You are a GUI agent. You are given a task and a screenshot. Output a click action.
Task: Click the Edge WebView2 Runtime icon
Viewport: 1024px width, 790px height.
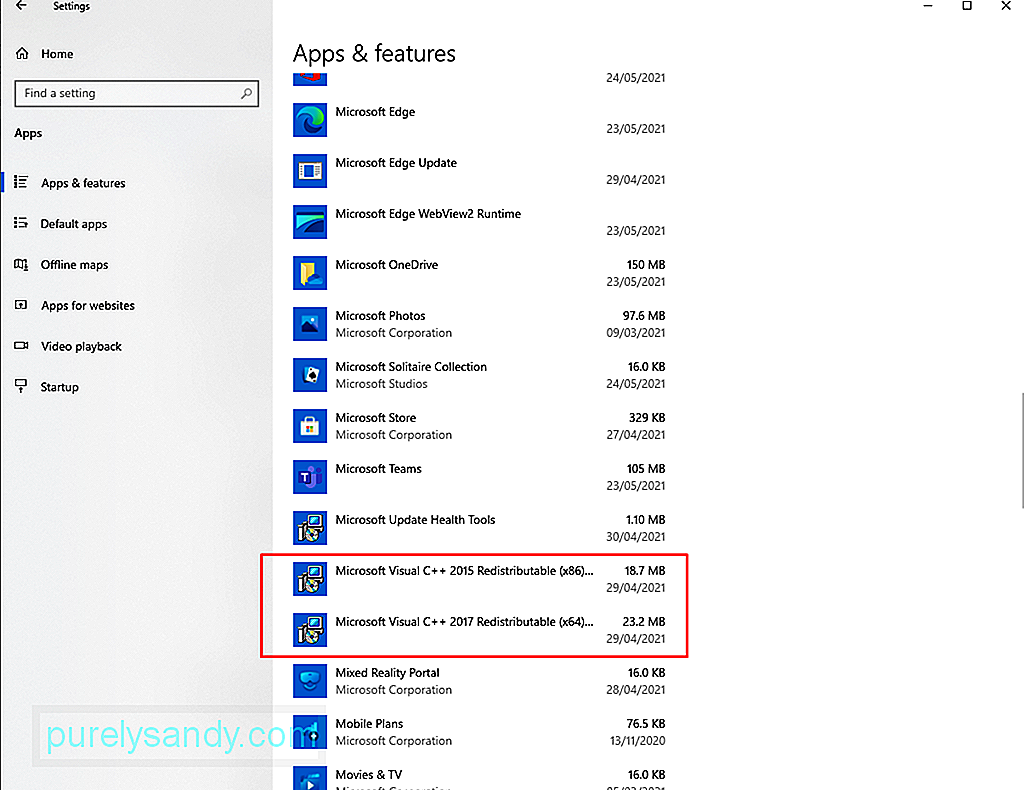click(x=310, y=222)
